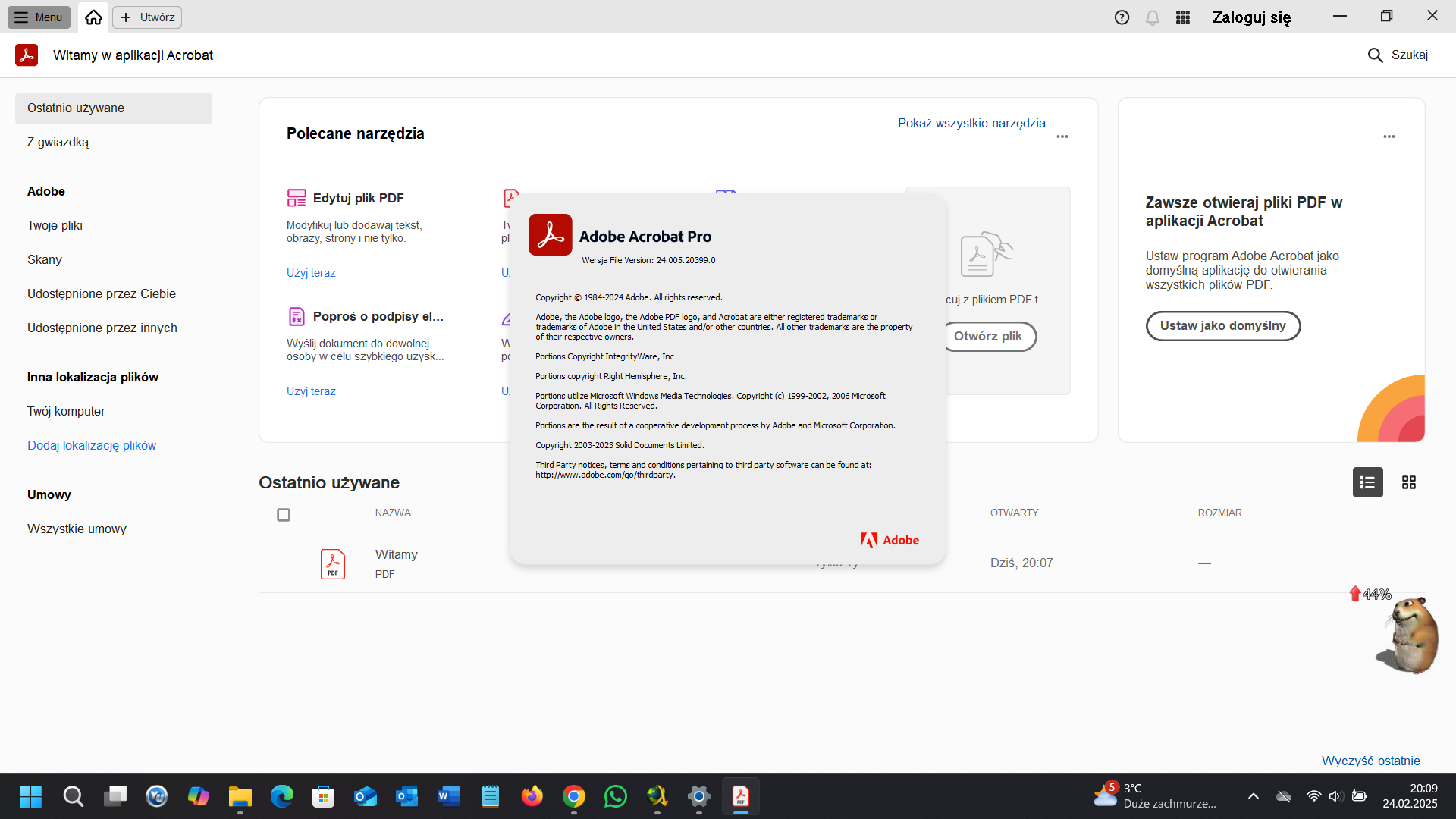This screenshot has width=1456, height=819.
Task: Open File Explorer from the taskbar
Action: [x=240, y=797]
